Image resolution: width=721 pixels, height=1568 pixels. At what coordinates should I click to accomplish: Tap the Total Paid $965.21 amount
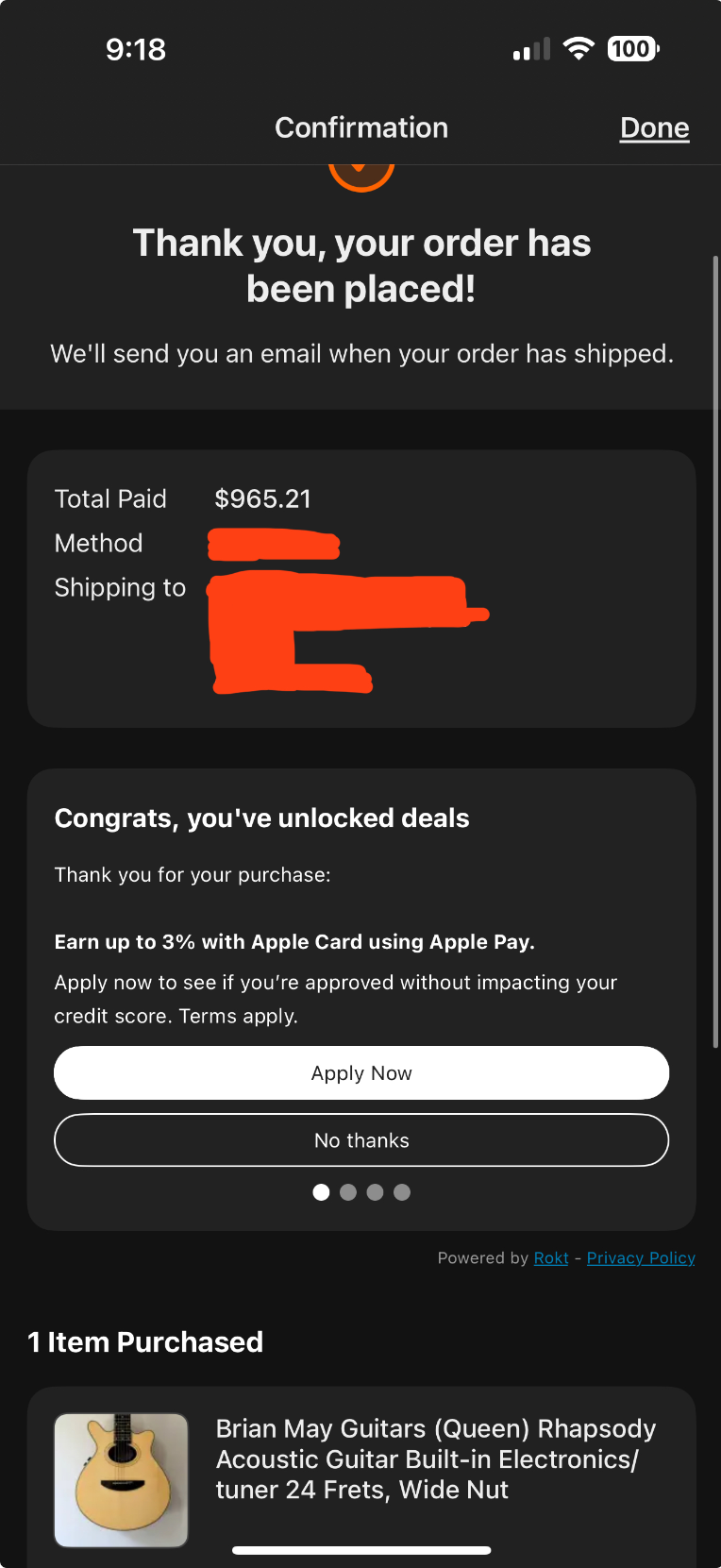262,498
